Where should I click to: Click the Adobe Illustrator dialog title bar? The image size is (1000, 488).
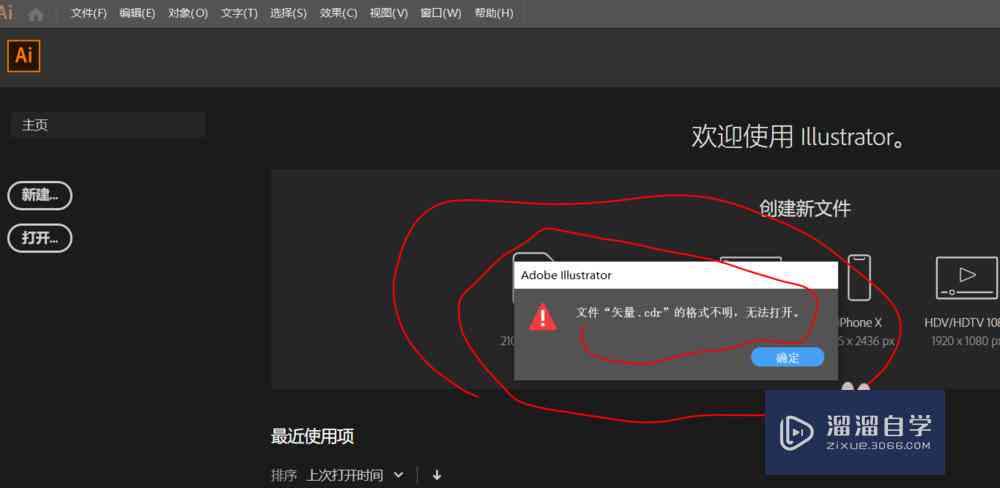pos(676,276)
